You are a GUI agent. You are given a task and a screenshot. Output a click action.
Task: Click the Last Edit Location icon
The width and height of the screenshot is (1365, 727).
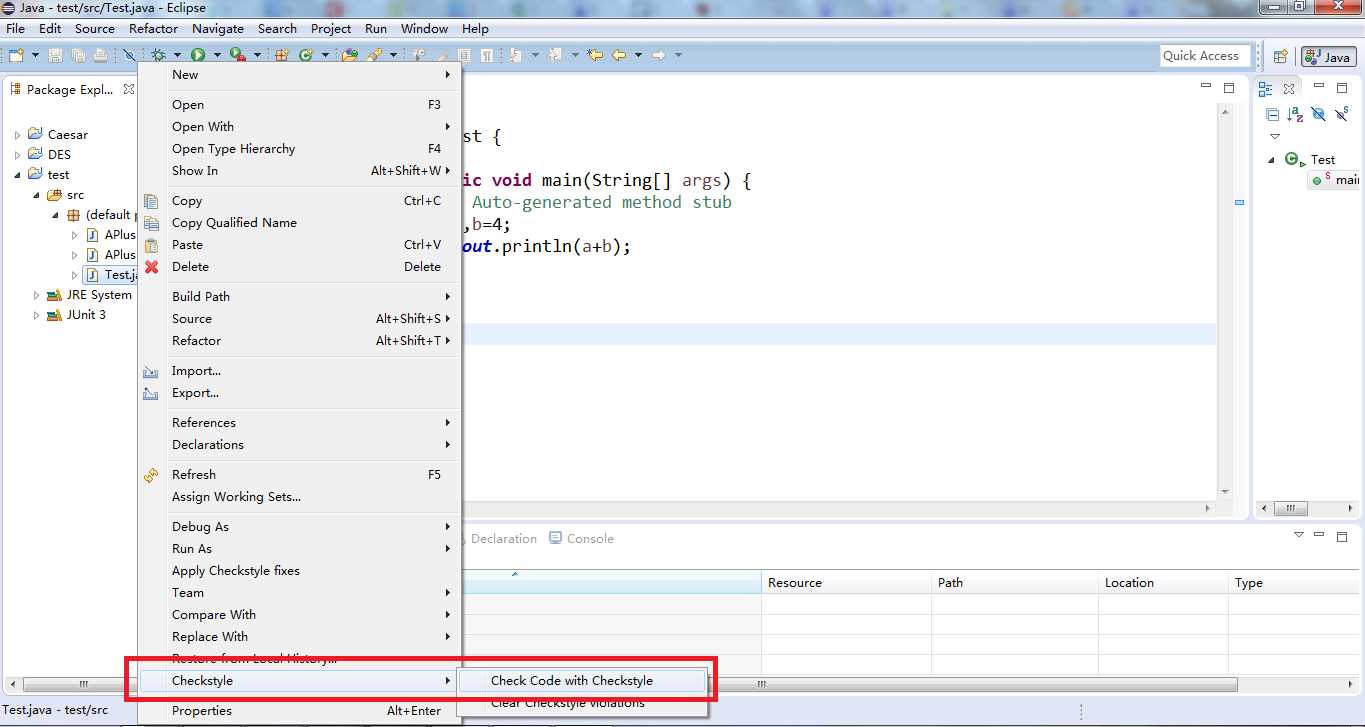click(x=595, y=55)
